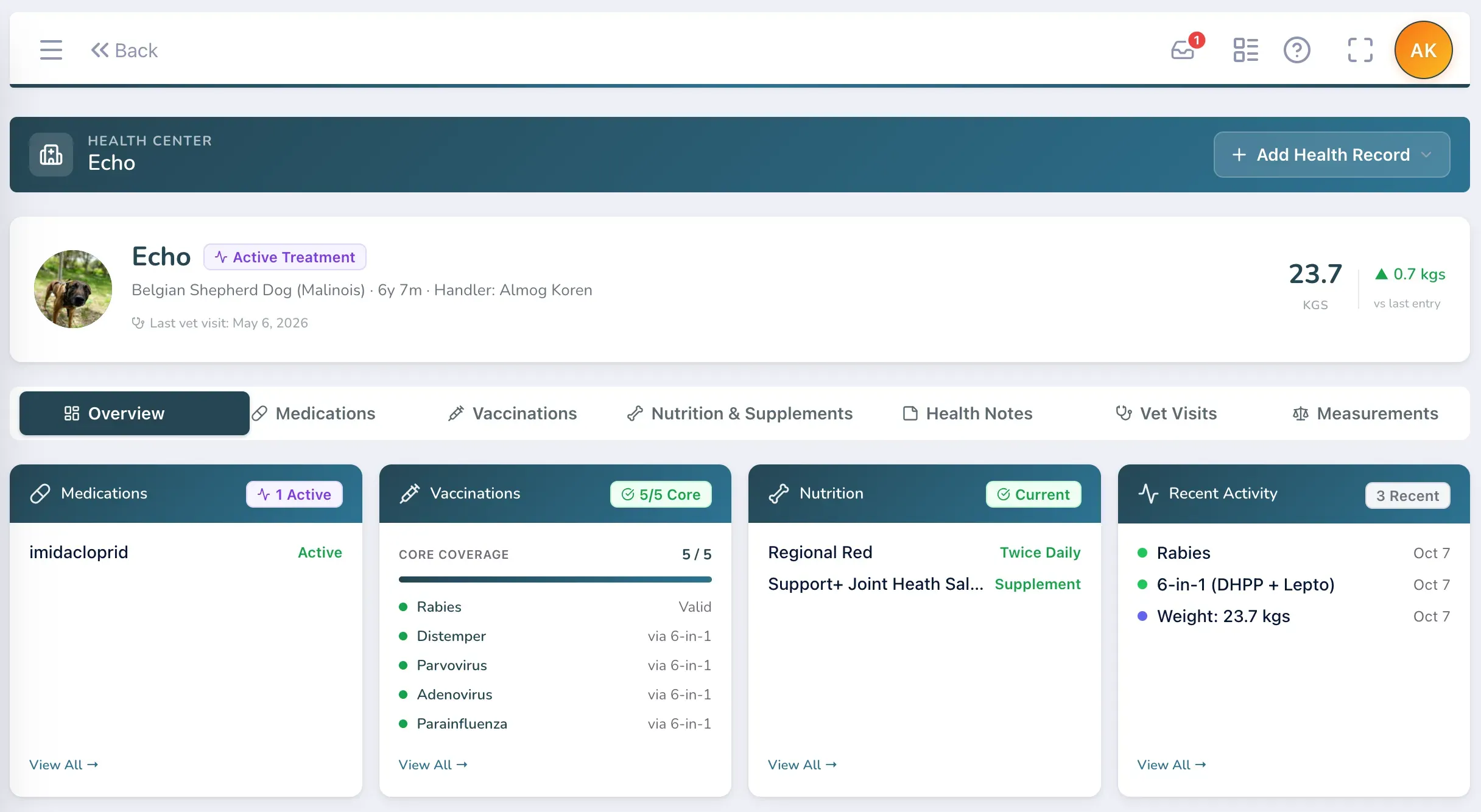The image size is (1481, 812).
Task: Open the imidacloprid medication entry
Action: tap(186, 552)
